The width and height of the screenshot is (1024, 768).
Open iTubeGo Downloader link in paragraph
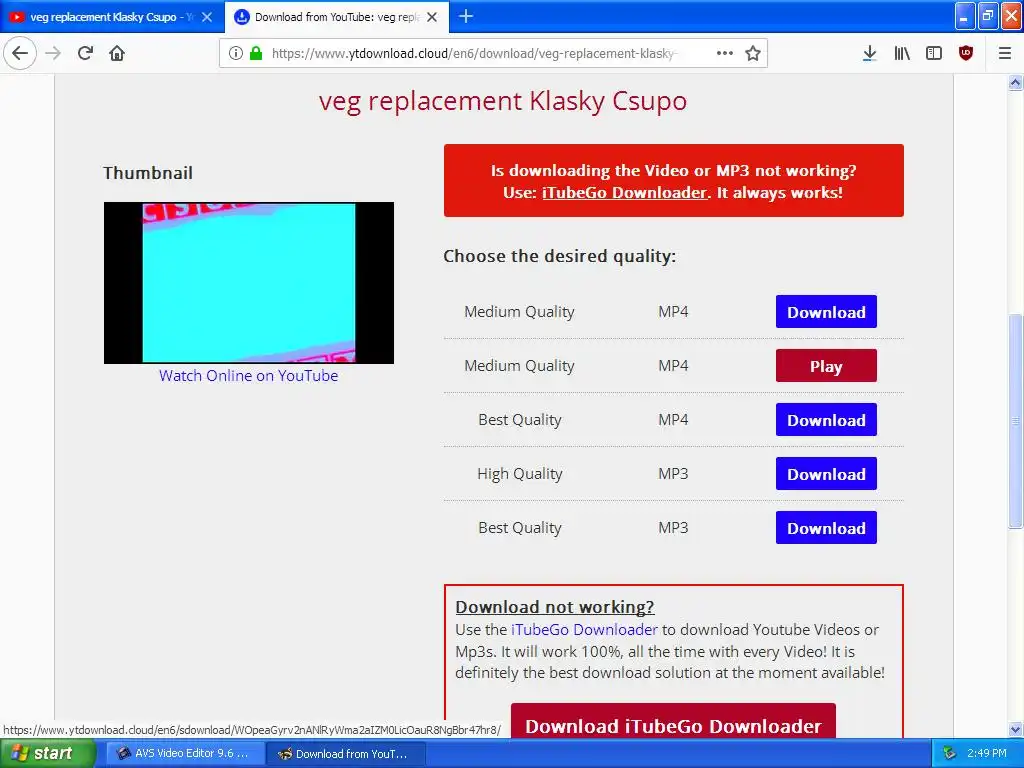coord(584,630)
